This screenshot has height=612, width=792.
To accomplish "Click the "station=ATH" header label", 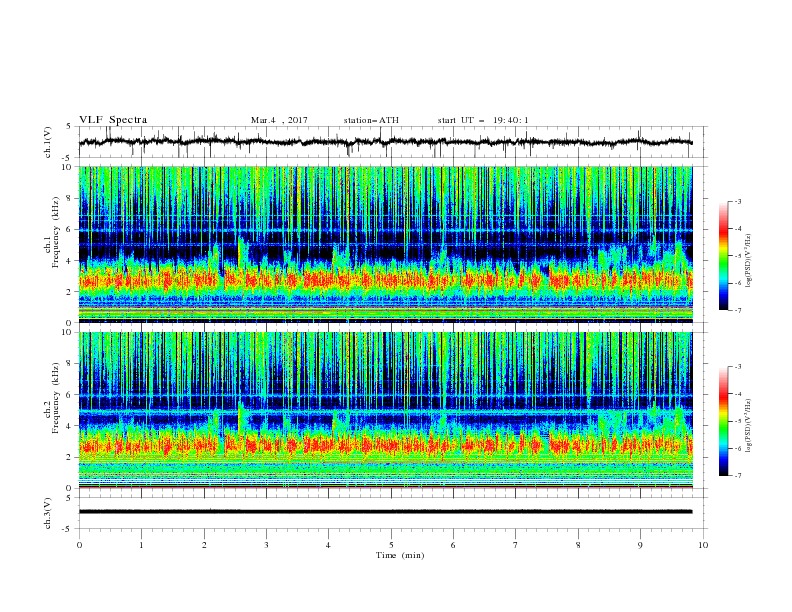I will pyautogui.click(x=371, y=120).
